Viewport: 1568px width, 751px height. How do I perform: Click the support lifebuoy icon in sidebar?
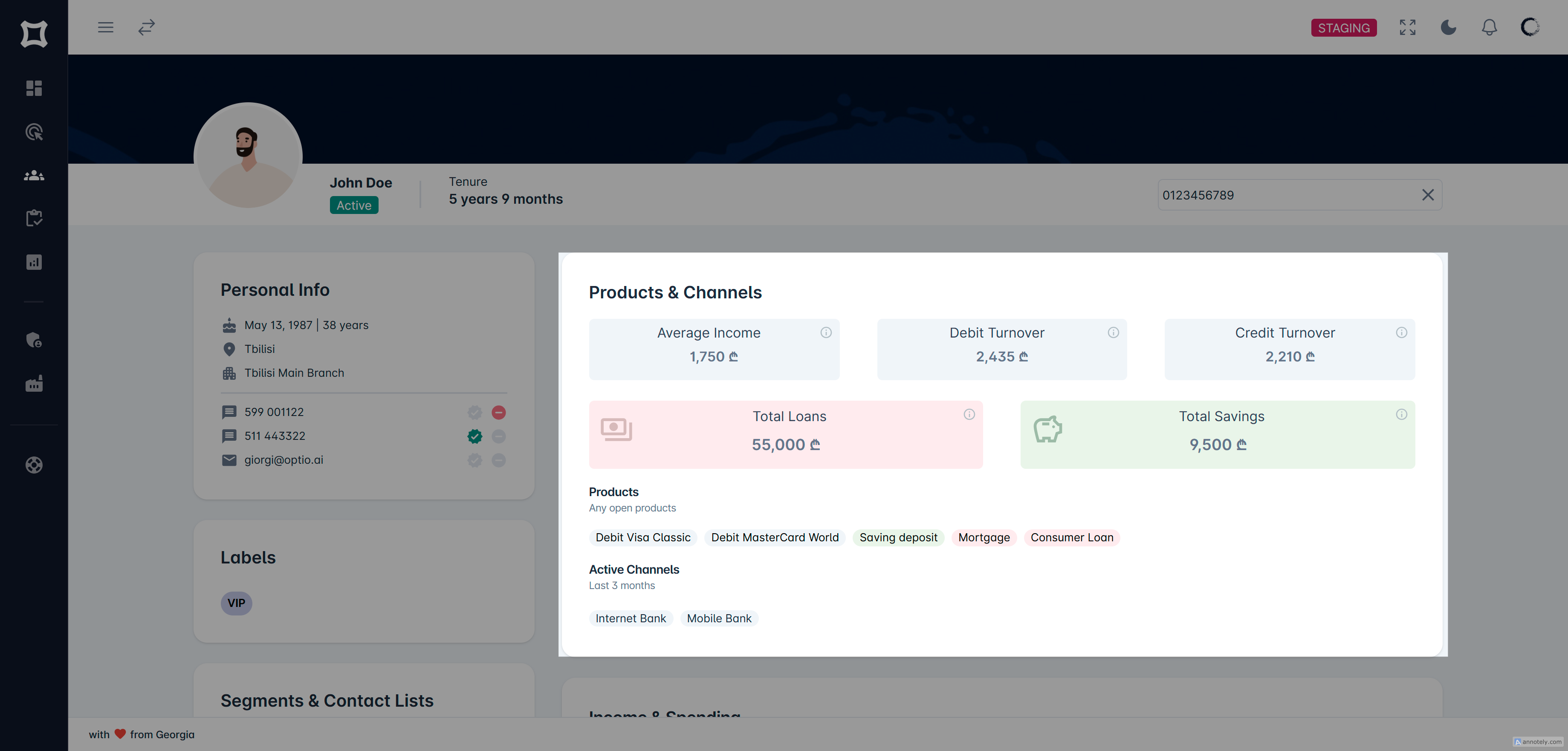click(34, 465)
